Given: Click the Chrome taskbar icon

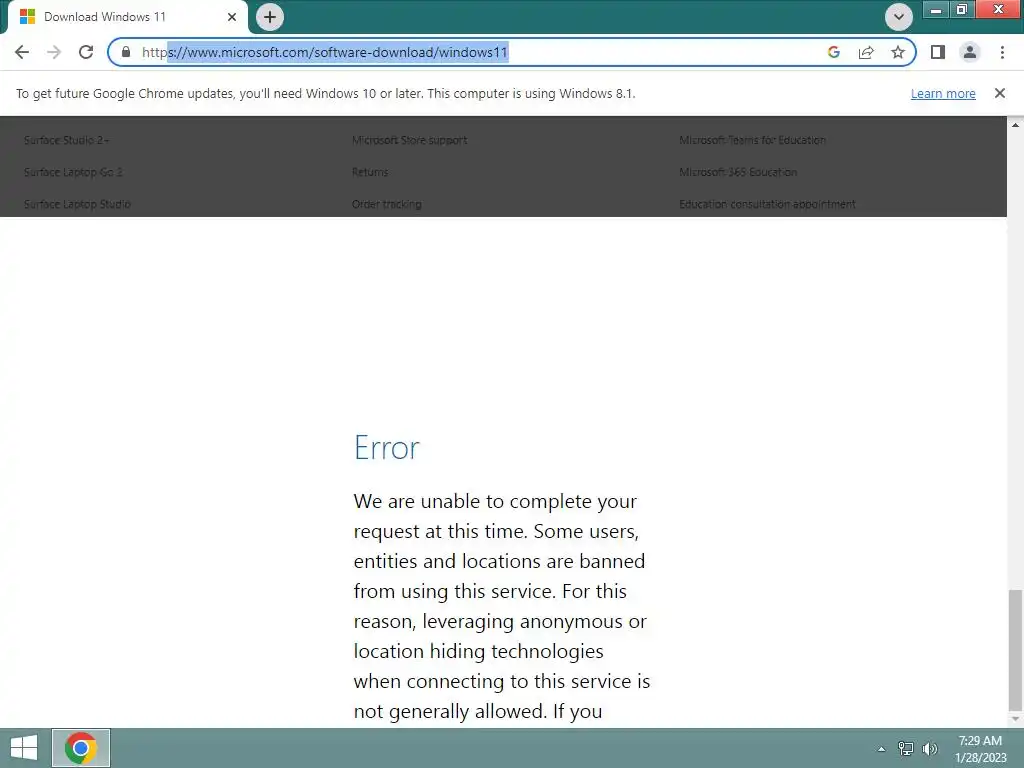Looking at the screenshot, I should [x=81, y=748].
